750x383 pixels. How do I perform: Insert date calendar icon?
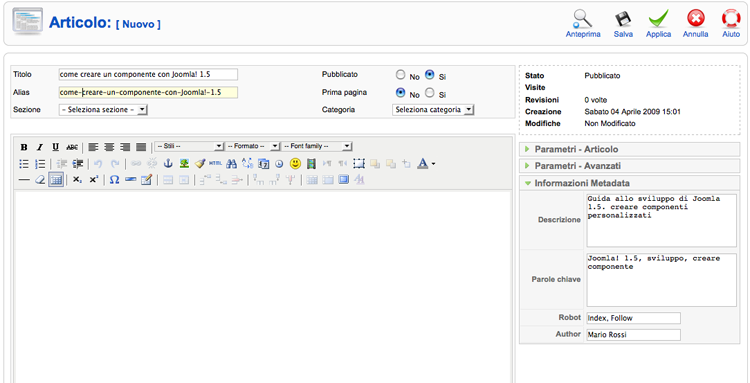click(x=264, y=164)
